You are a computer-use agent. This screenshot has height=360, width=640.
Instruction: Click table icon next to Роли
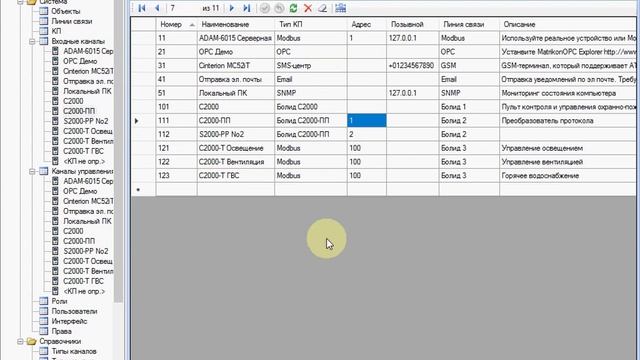(44, 301)
